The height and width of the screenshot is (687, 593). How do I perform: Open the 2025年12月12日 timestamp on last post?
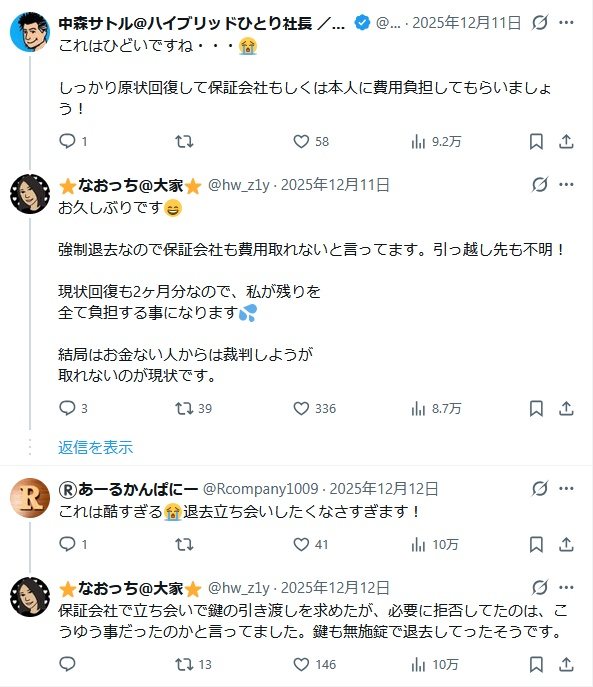[335, 588]
